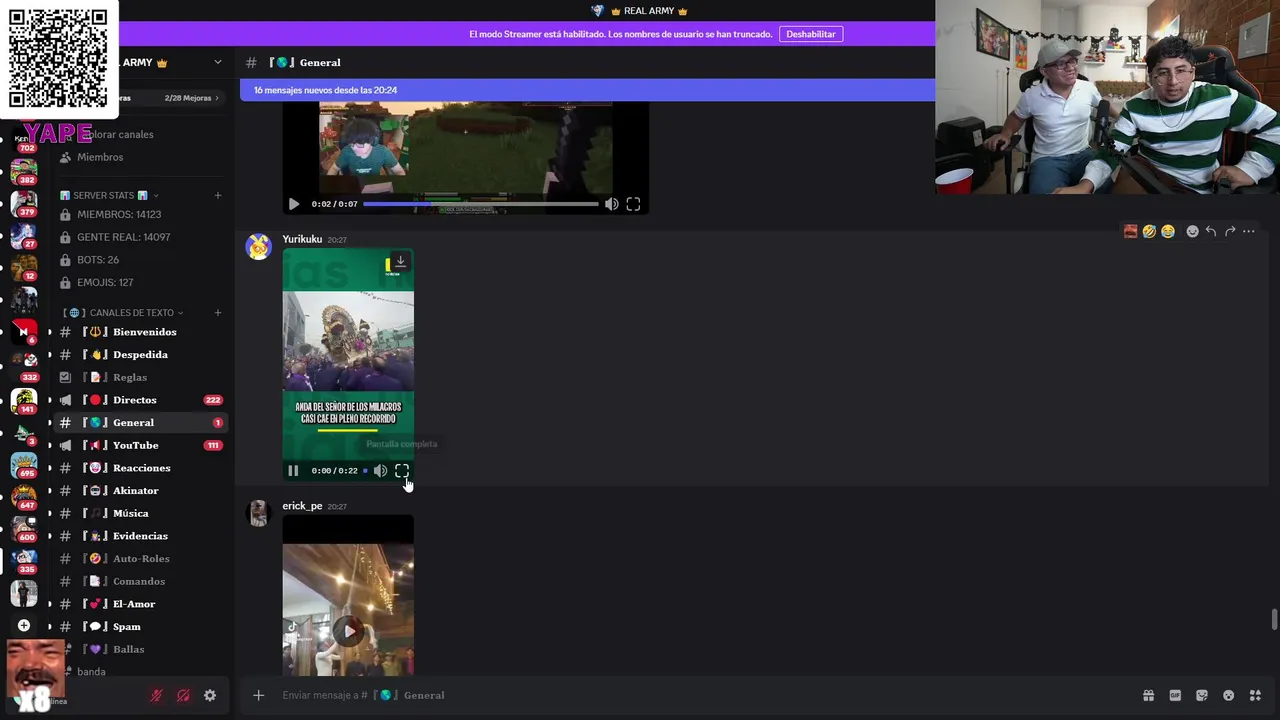Click Deshabilitar streamer mode button

click(811, 34)
